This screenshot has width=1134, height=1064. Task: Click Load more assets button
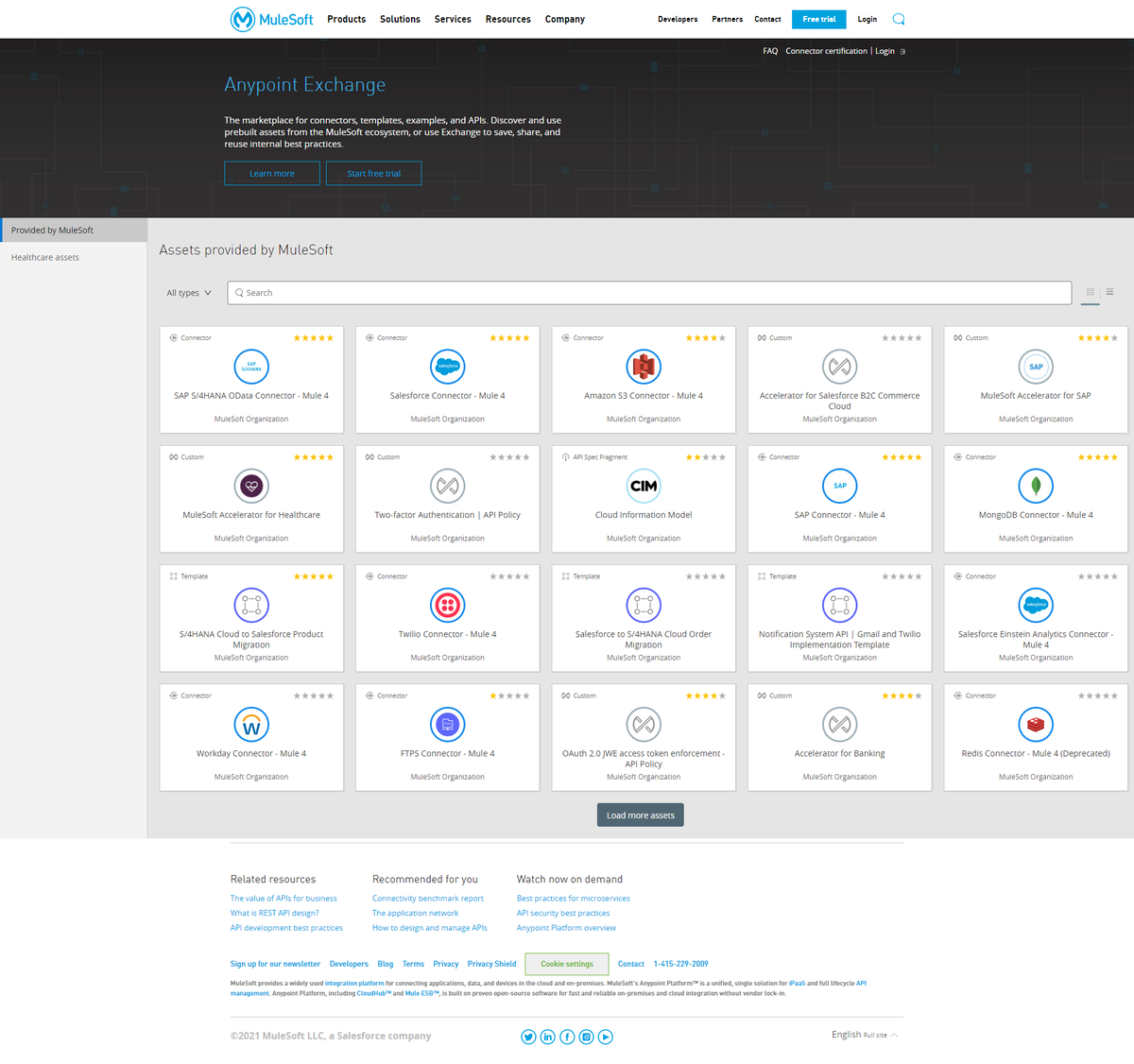point(641,815)
